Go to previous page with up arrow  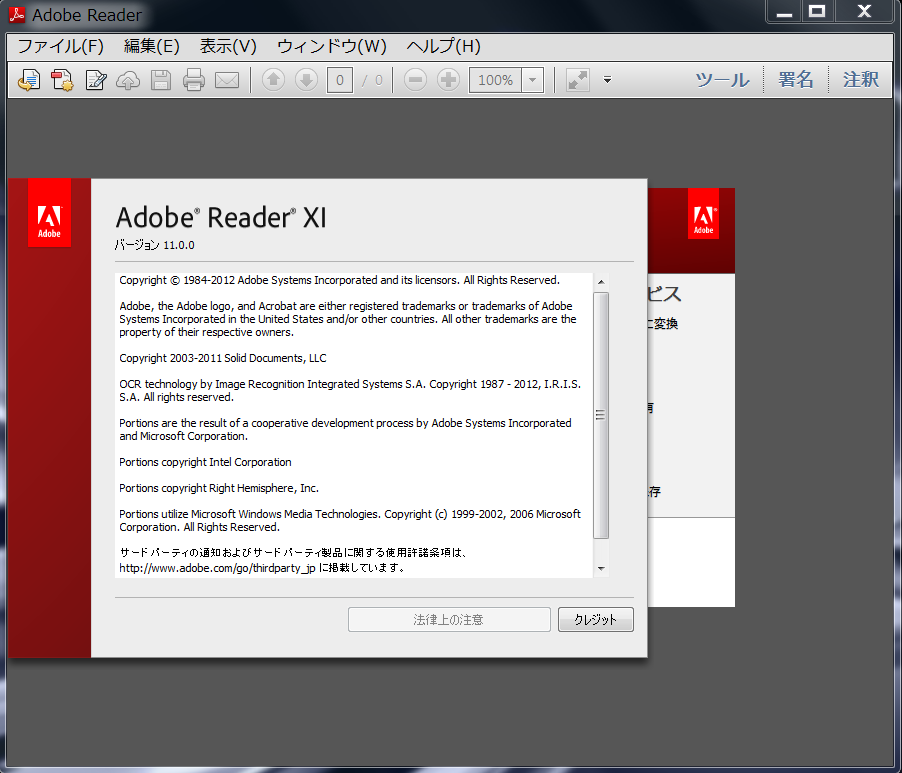274,79
